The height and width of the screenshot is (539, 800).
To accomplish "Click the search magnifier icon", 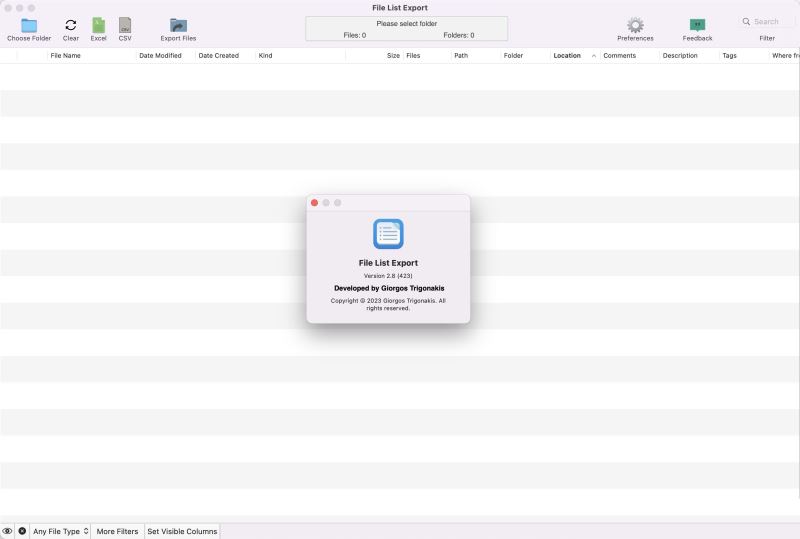I will point(746,21).
